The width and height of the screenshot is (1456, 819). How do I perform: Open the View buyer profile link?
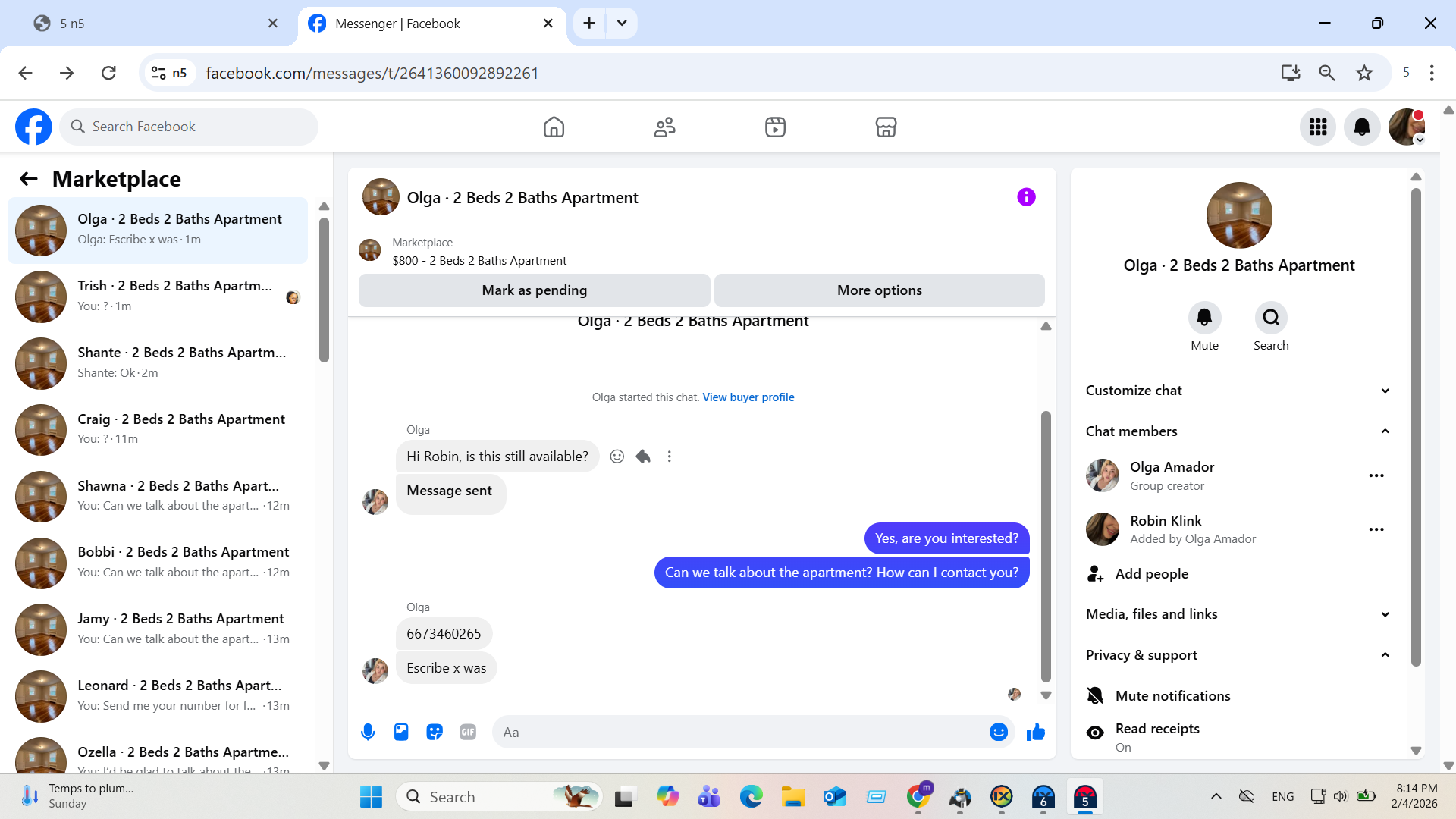click(x=748, y=397)
